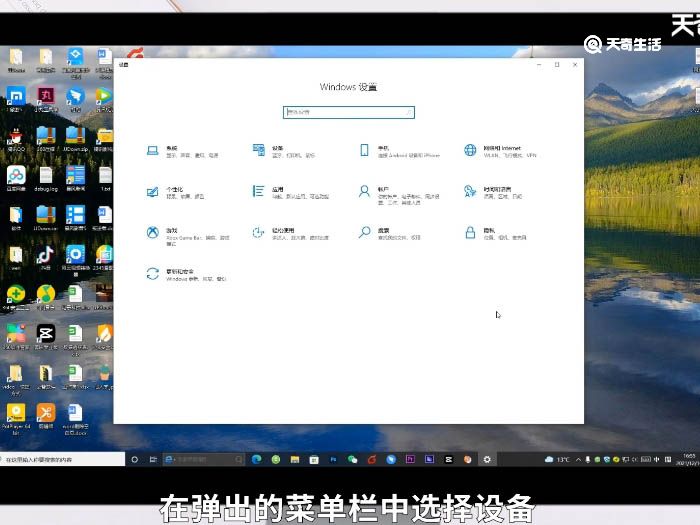Click the TikTok (抖音) desktop shortcut

point(45,258)
